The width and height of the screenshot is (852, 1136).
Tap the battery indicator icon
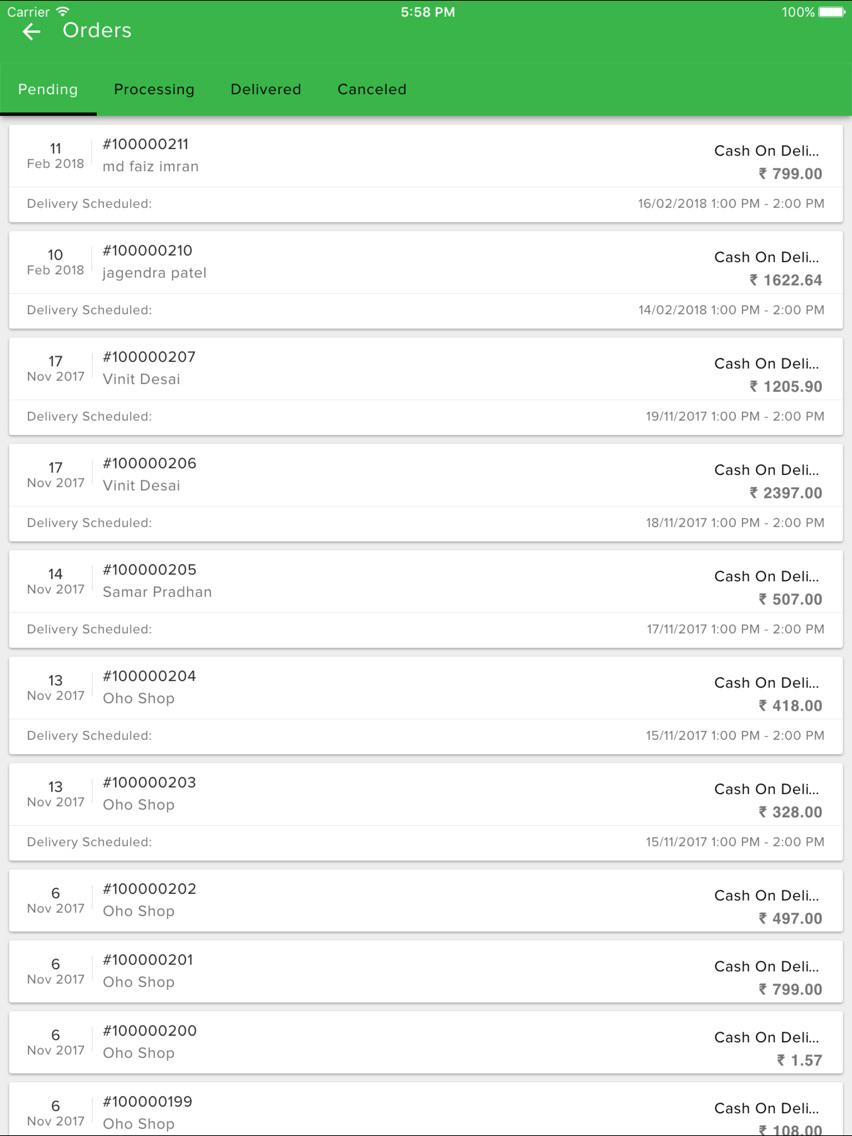tap(832, 12)
